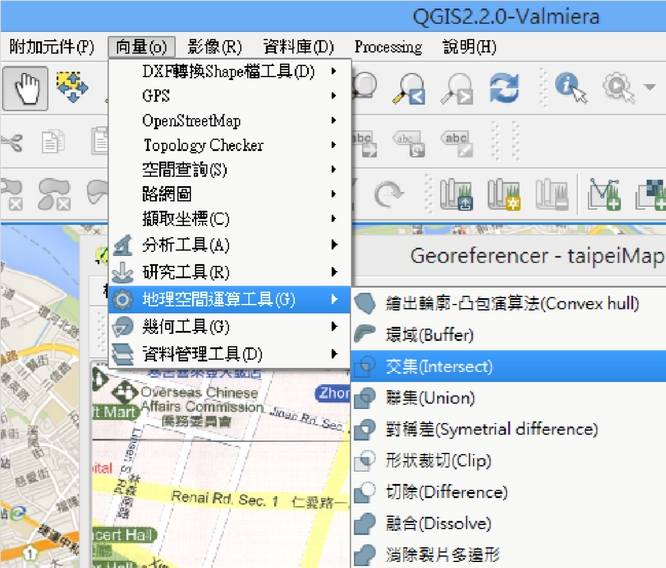666x568 pixels.
Task: Click the grayed close mapset icon
Action: 552,195
